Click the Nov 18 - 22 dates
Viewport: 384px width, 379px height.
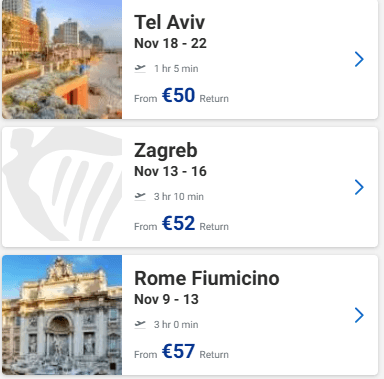point(170,43)
